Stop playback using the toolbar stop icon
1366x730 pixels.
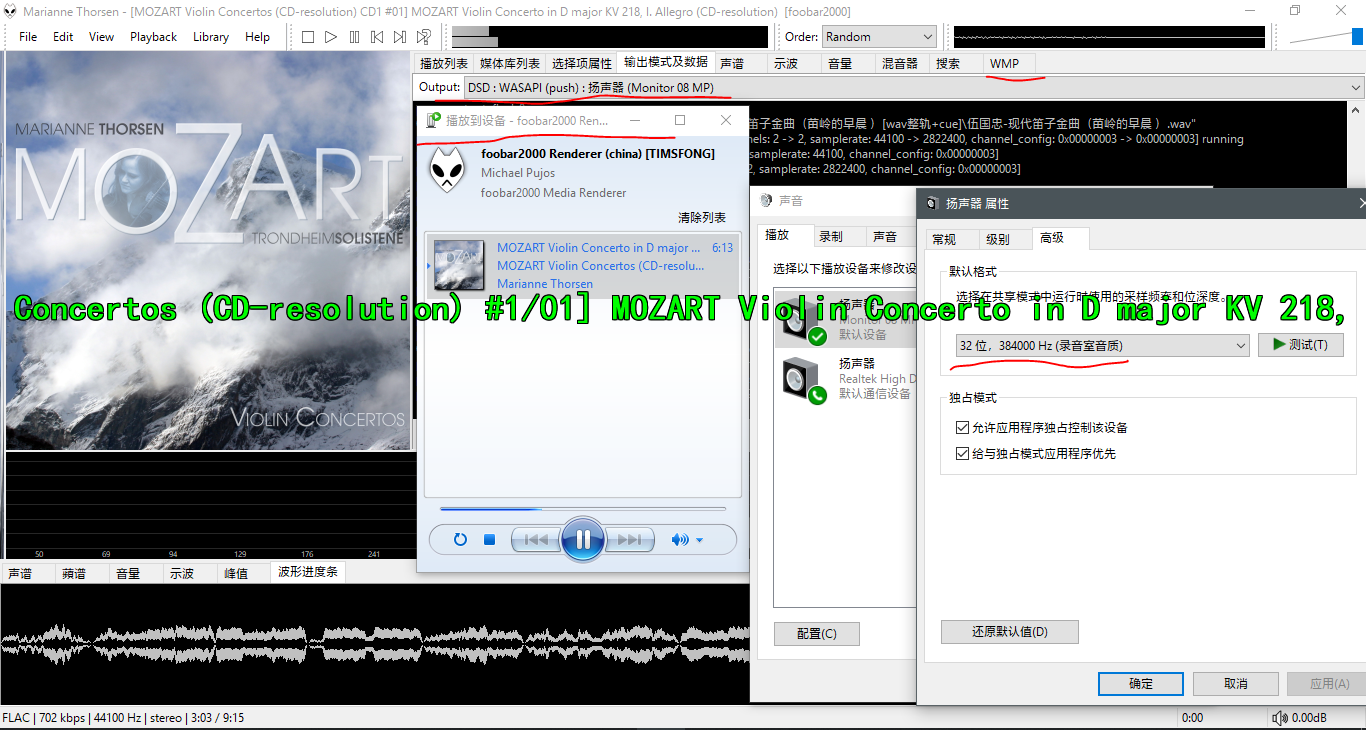307,37
